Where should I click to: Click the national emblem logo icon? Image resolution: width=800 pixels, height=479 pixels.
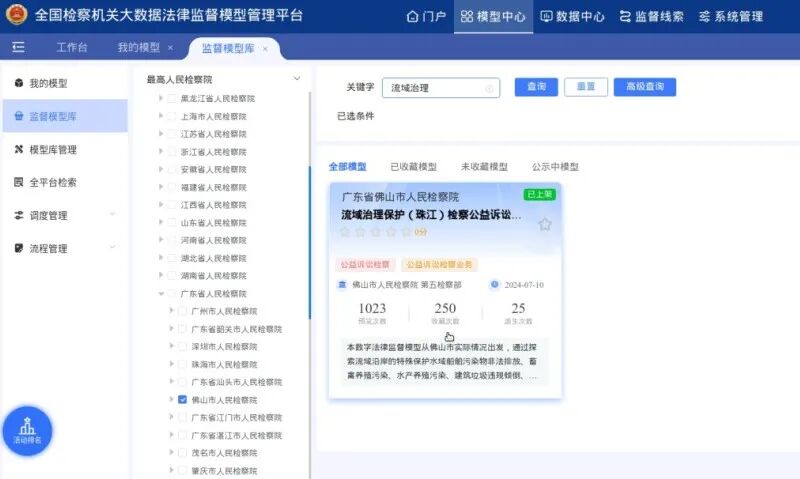click(x=16, y=15)
